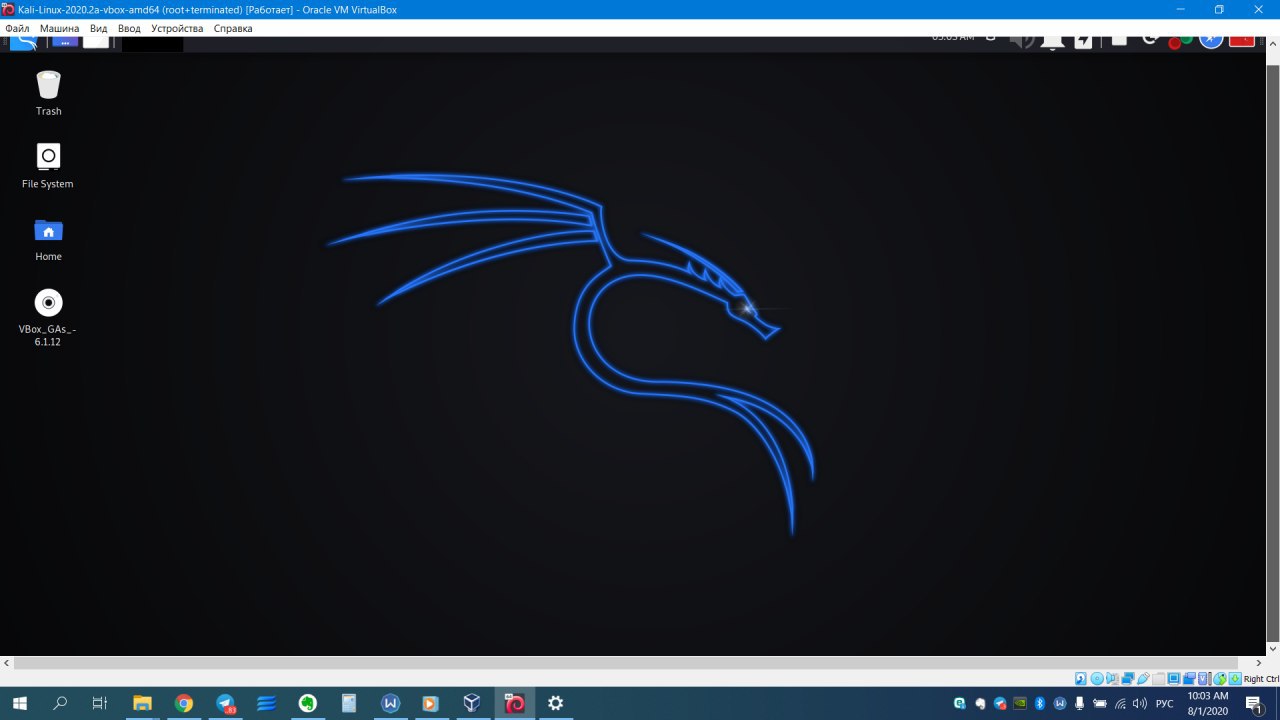The height and width of the screenshot is (720, 1280).
Task: Open the volume speaker tray icon
Action: pyautogui.click(x=1139, y=703)
